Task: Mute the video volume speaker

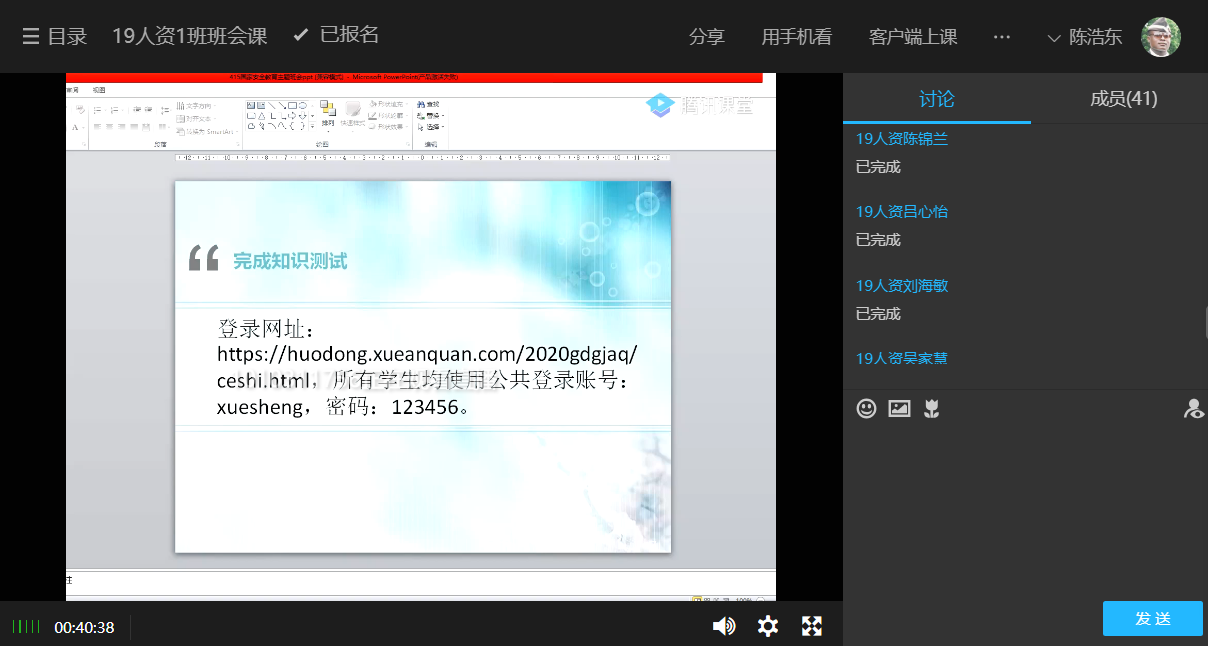Action: click(723, 626)
